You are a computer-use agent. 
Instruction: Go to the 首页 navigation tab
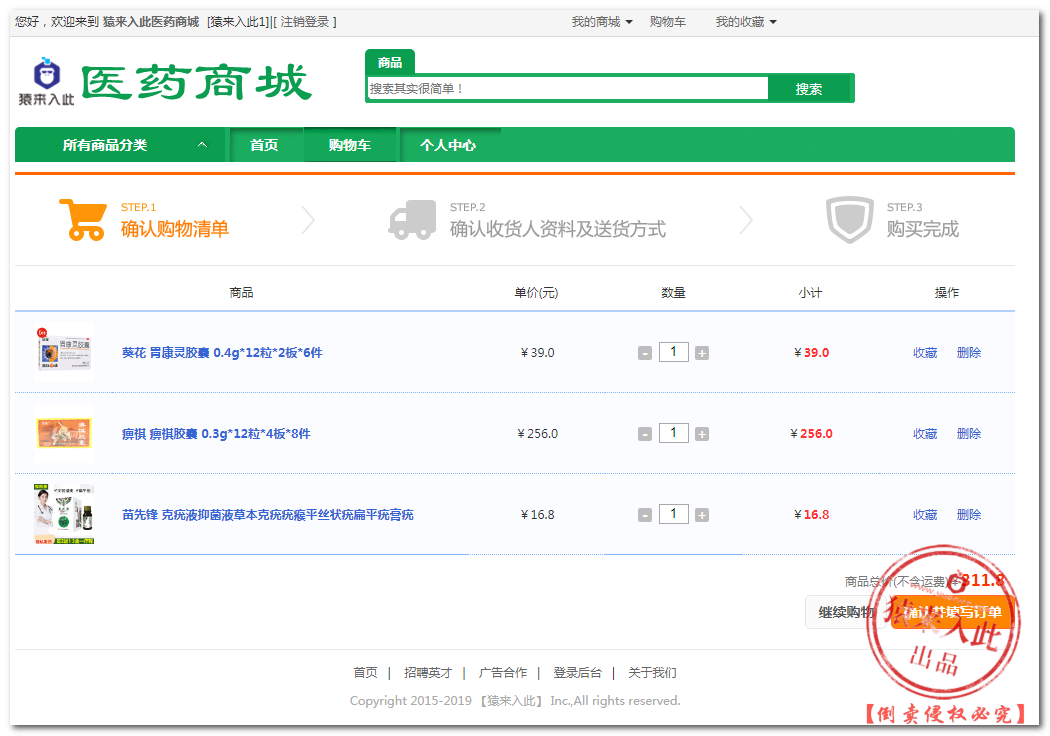(x=264, y=145)
